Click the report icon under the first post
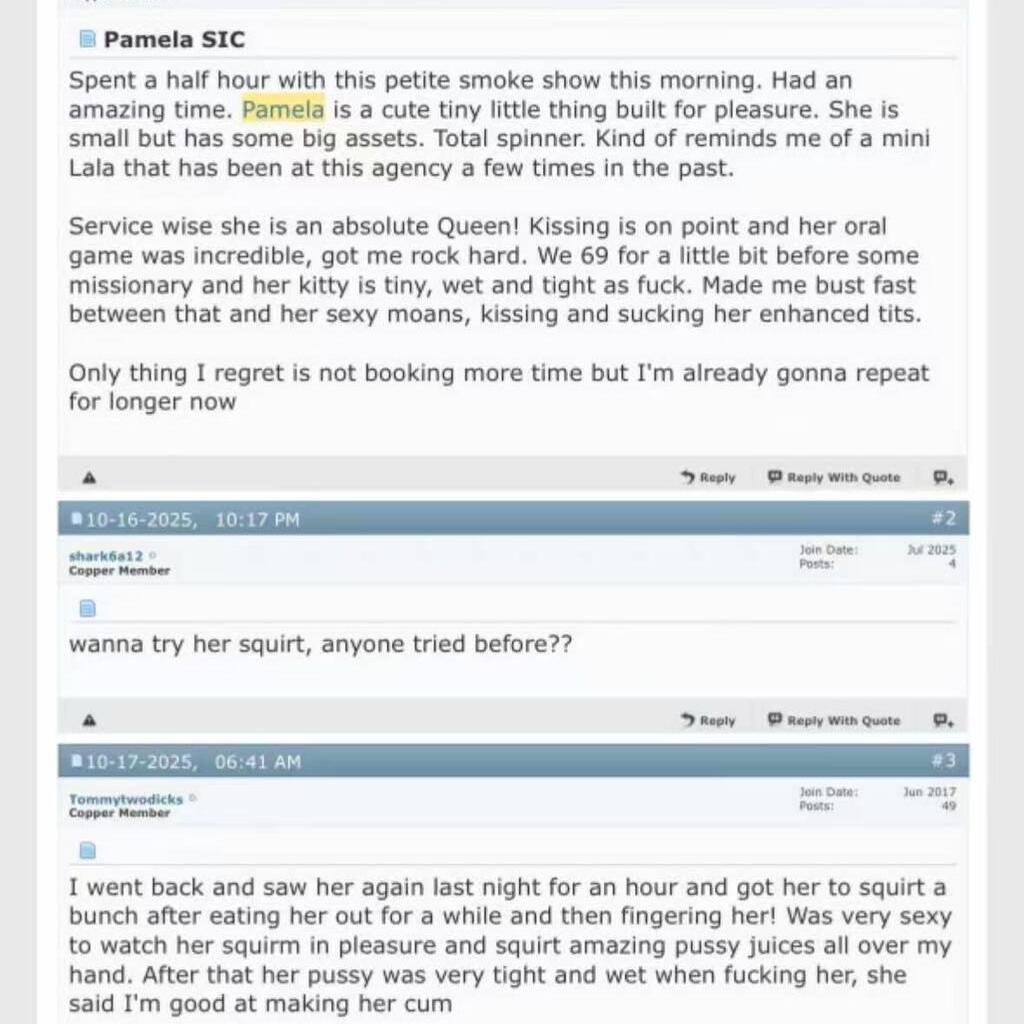The height and width of the screenshot is (1024, 1024). 90,478
